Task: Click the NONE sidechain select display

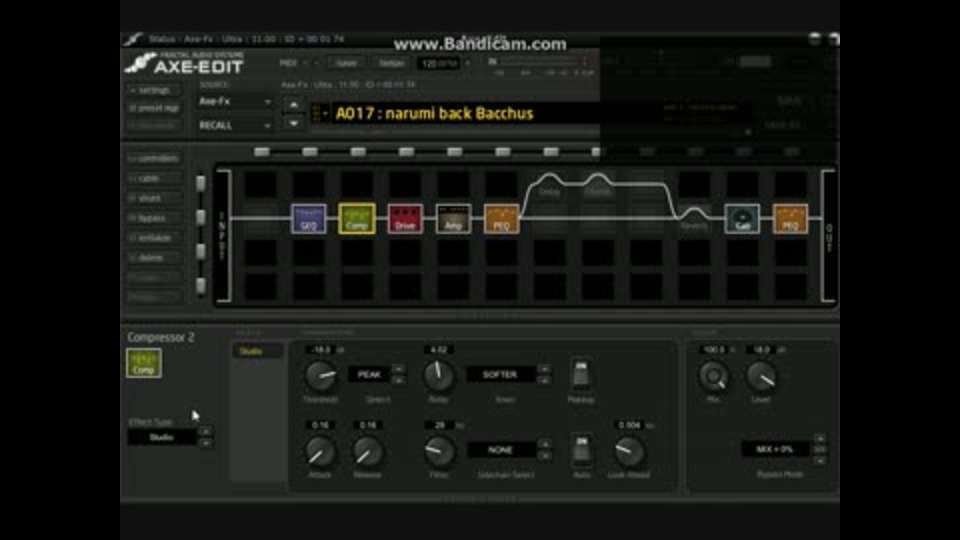Action: click(x=500, y=449)
